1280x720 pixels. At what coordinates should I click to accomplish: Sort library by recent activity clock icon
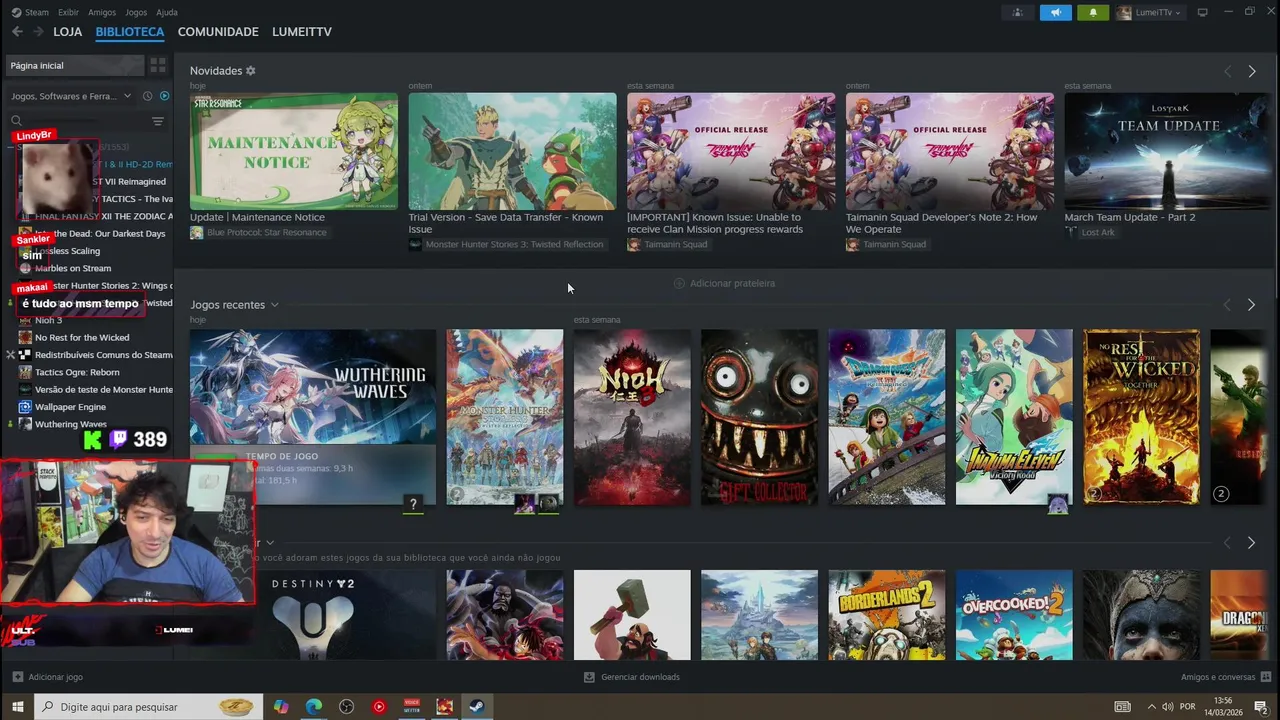[147, 96]
